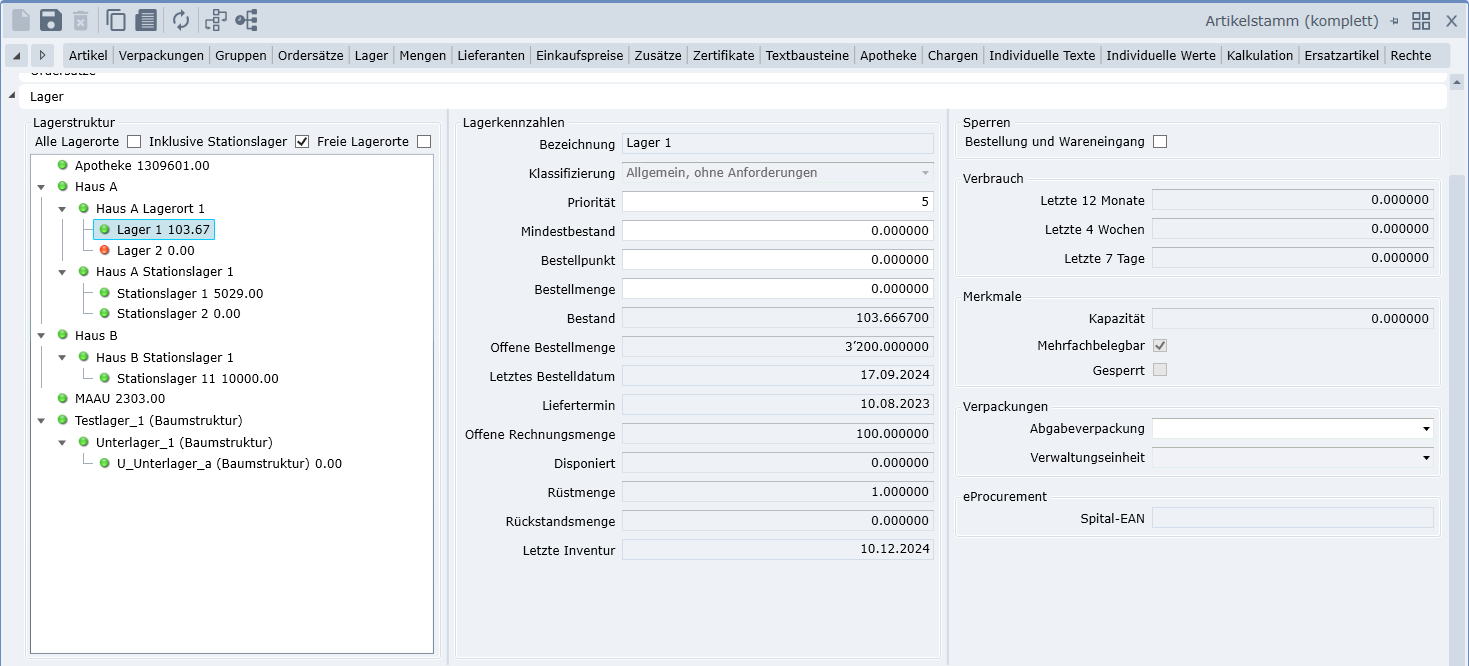Collapse the Testlager_1 (Baumstruktur) node
Image resolution: width=1469 pixels, height=666 pixels.
[x=41, y=421]
